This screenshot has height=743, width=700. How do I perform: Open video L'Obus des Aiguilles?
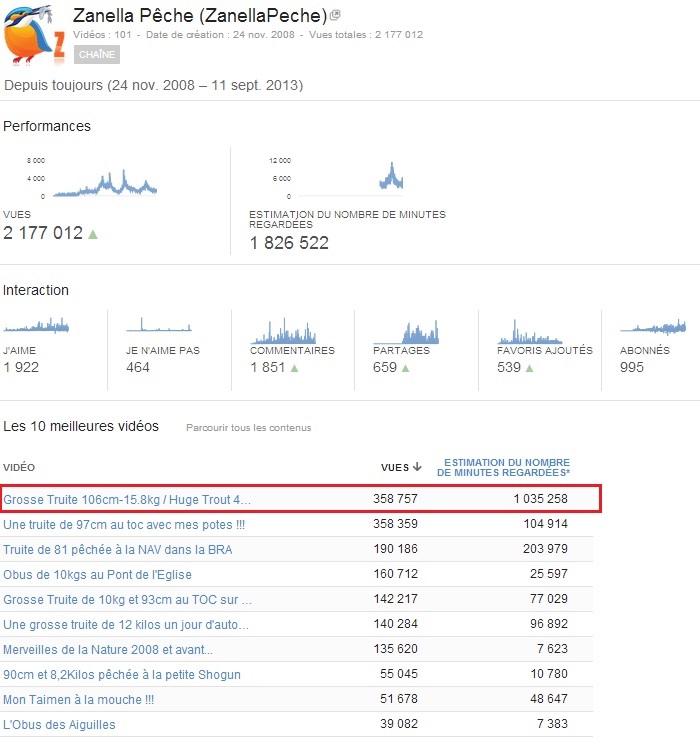pos(59,725)
